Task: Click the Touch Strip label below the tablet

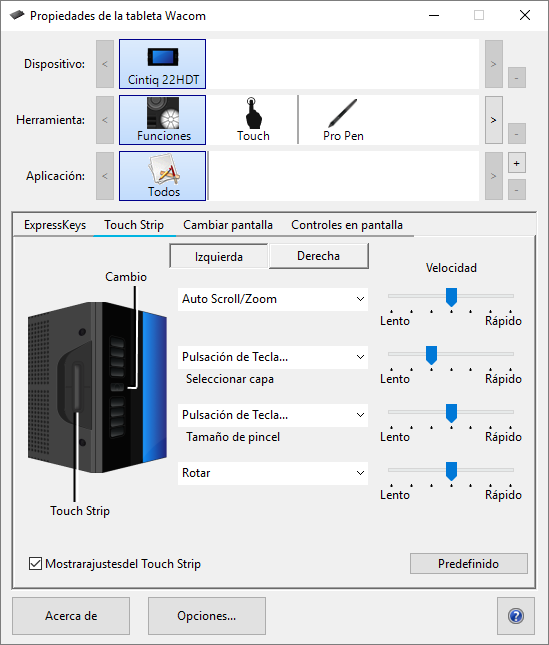Action: click(x=80, y=511)
